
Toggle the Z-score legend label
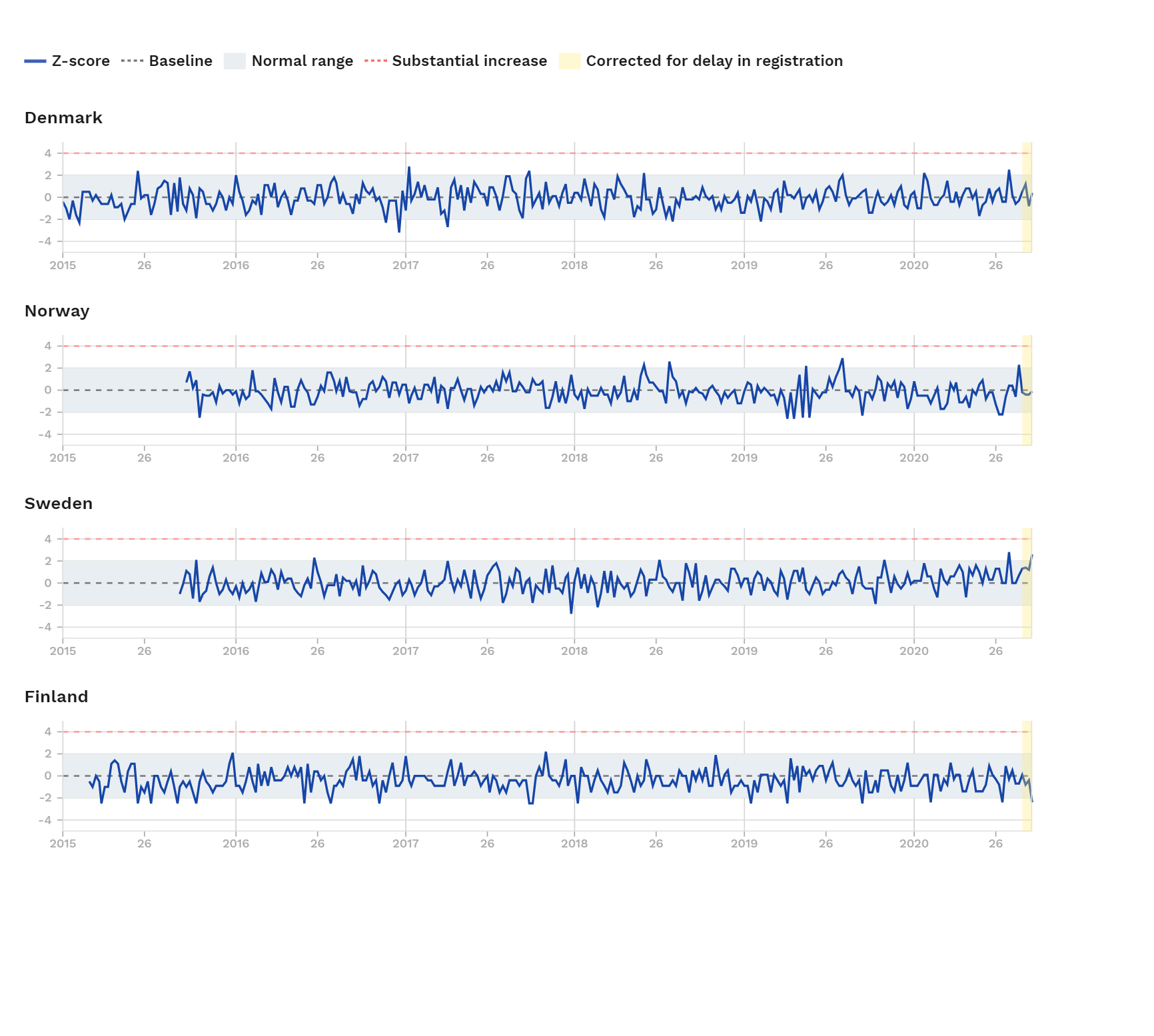81,61
